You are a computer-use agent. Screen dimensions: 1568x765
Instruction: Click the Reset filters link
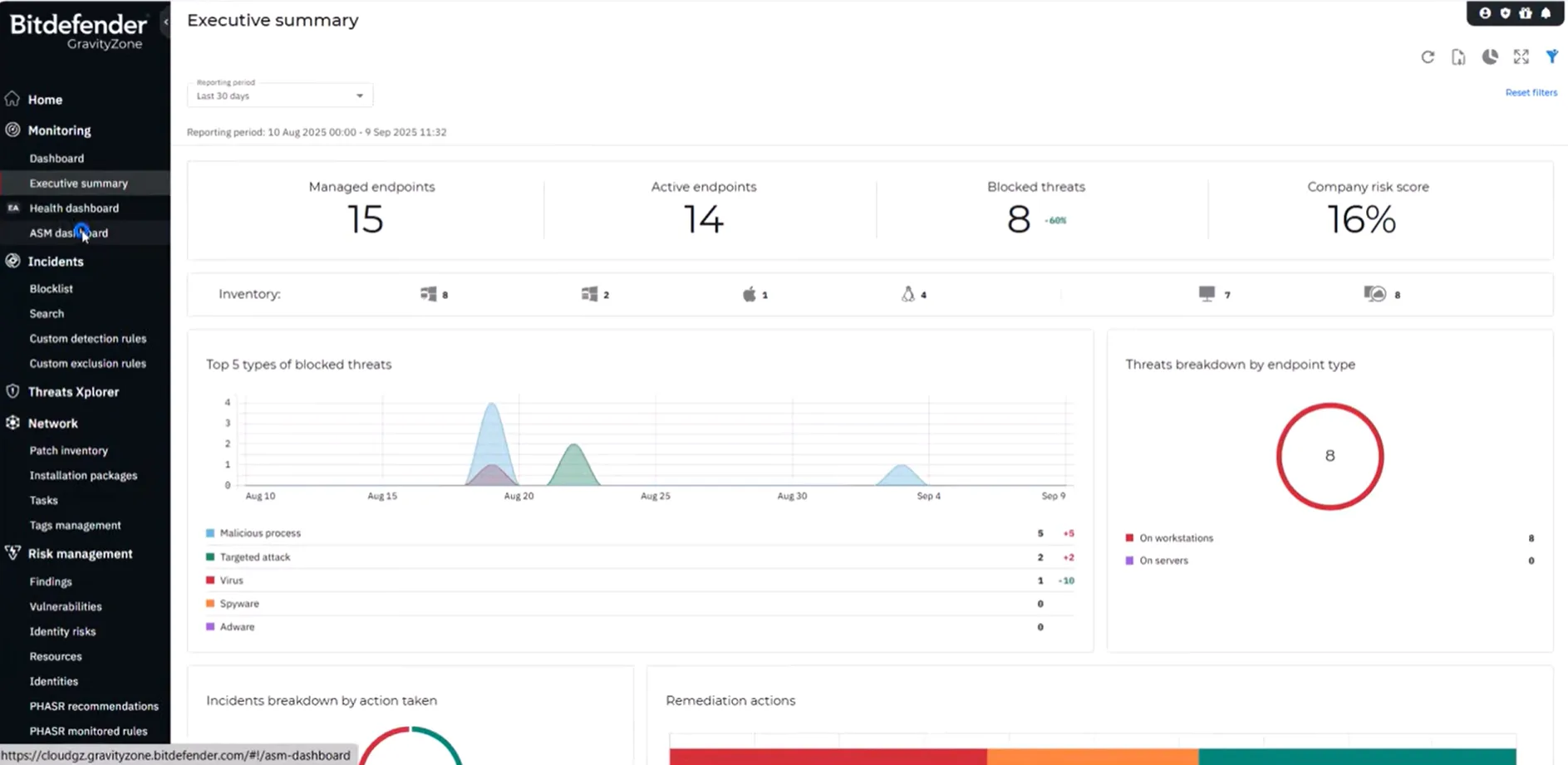click(1531, 93)
